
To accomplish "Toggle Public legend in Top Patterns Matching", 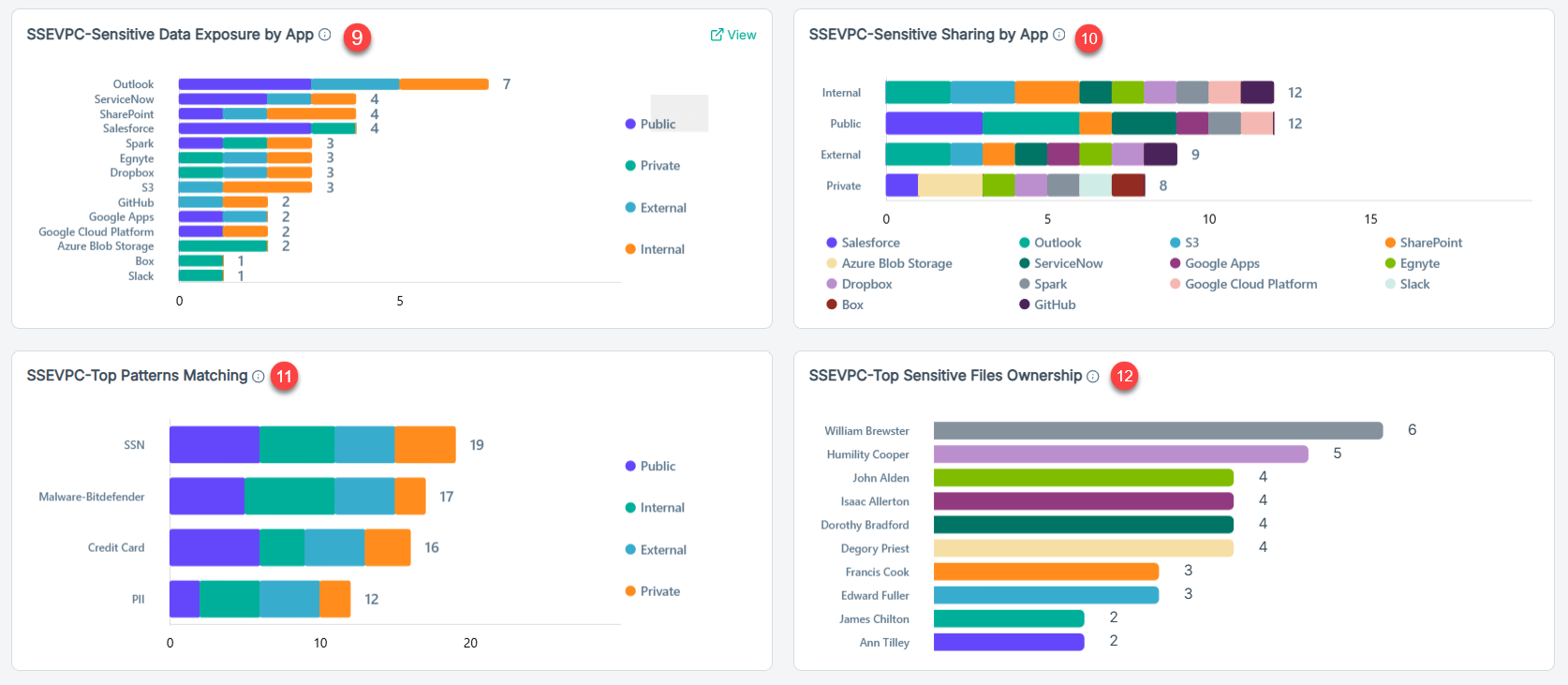I will (650, 467).
